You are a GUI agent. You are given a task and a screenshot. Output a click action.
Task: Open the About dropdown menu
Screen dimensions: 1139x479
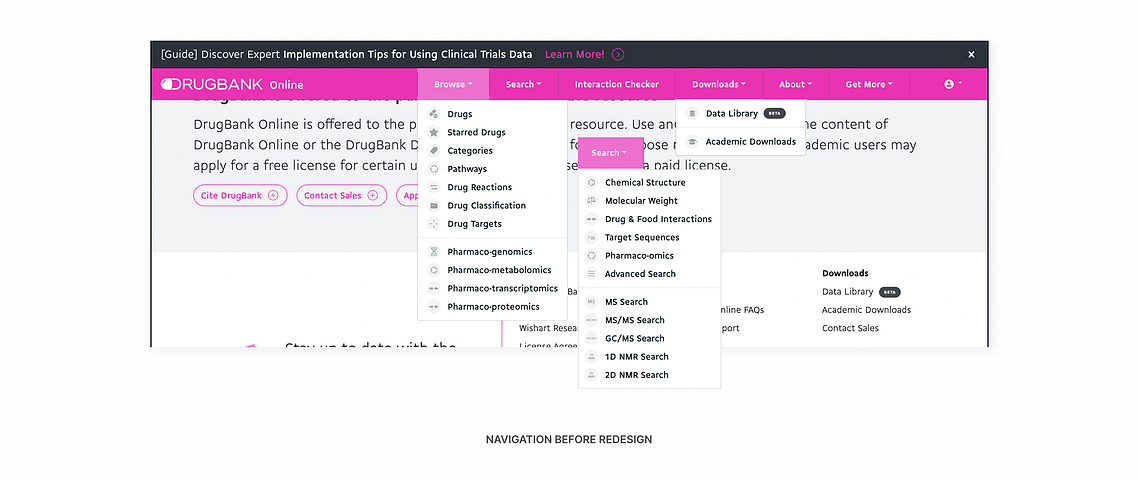(x=795, y=84)
